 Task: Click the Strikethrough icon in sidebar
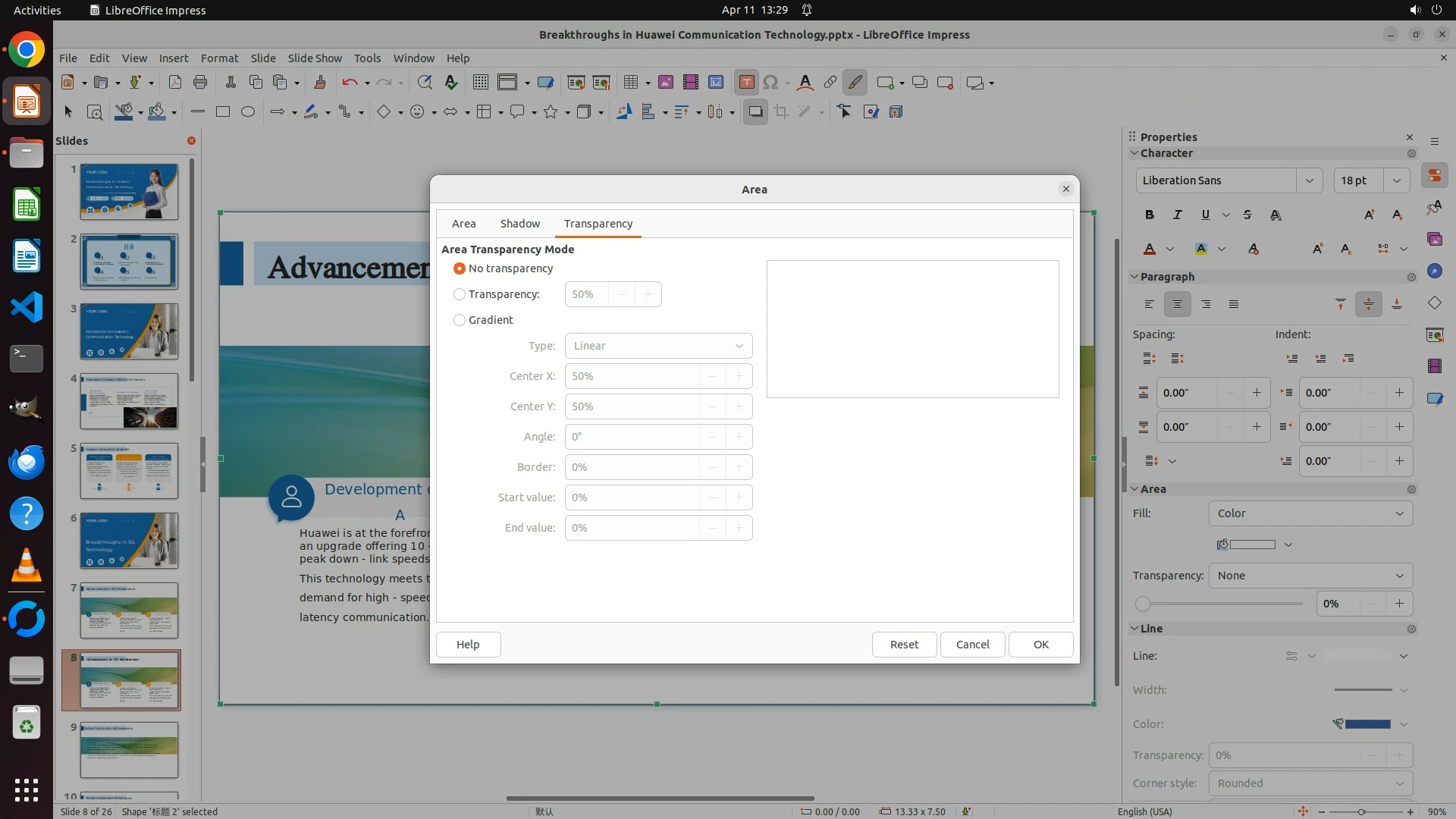click(x=1247, y=215)
